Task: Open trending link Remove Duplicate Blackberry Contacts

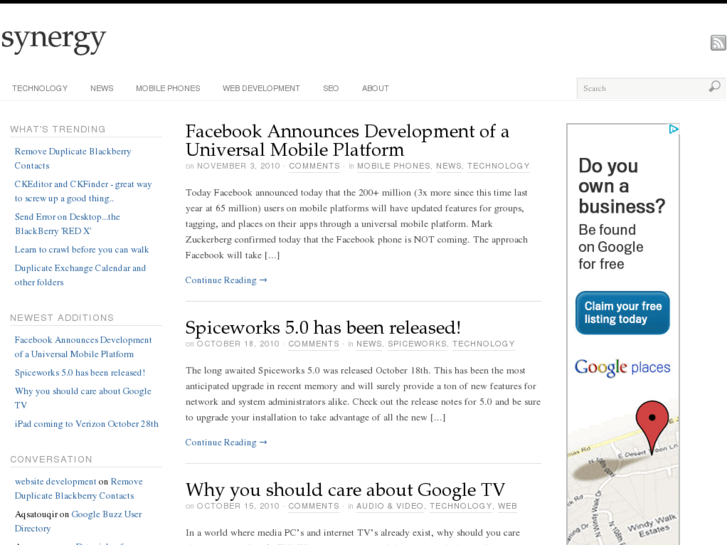Action: pos(73,158)
